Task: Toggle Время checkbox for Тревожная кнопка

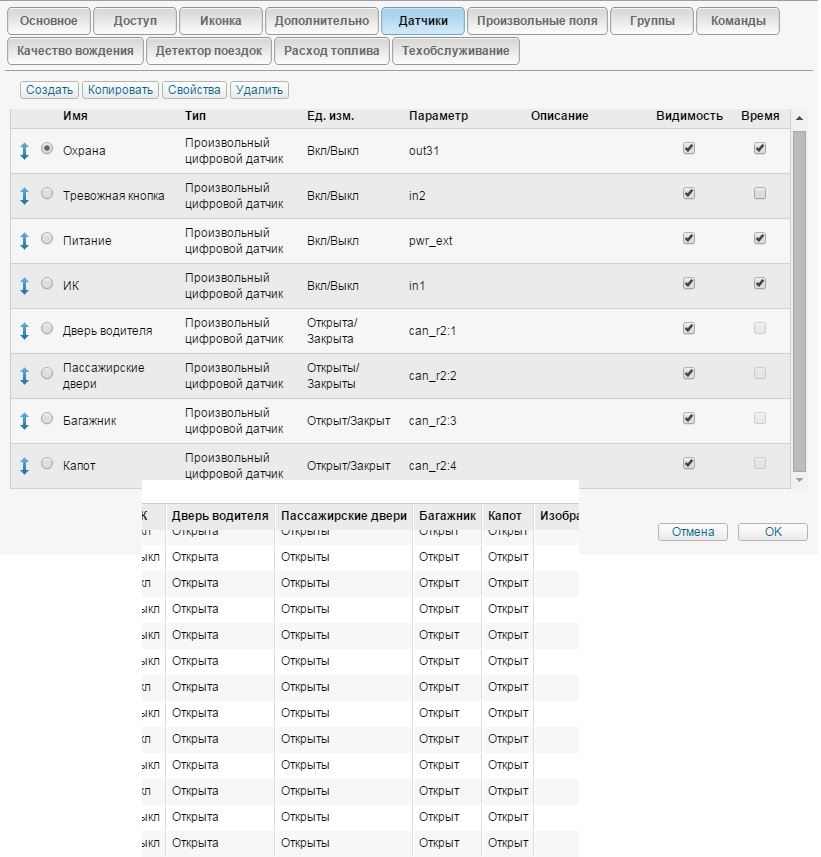Action: pyautogui.click(x=760, y=194)
